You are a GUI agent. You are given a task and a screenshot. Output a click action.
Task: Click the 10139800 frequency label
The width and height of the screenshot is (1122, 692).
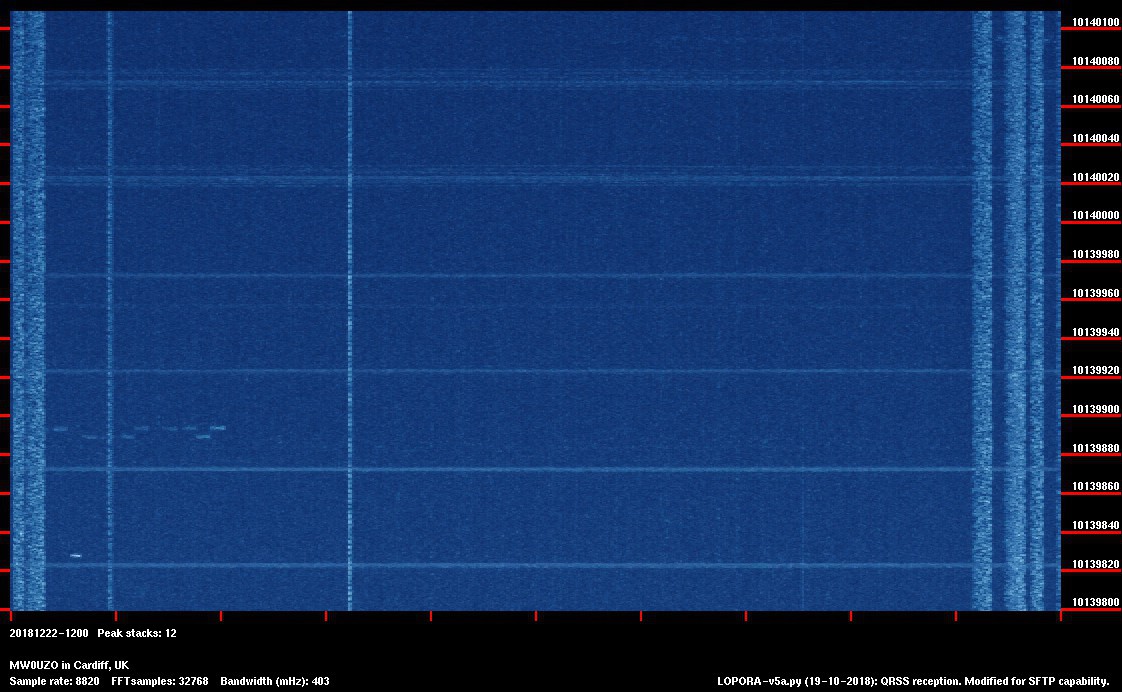(x=1095, y=603)
